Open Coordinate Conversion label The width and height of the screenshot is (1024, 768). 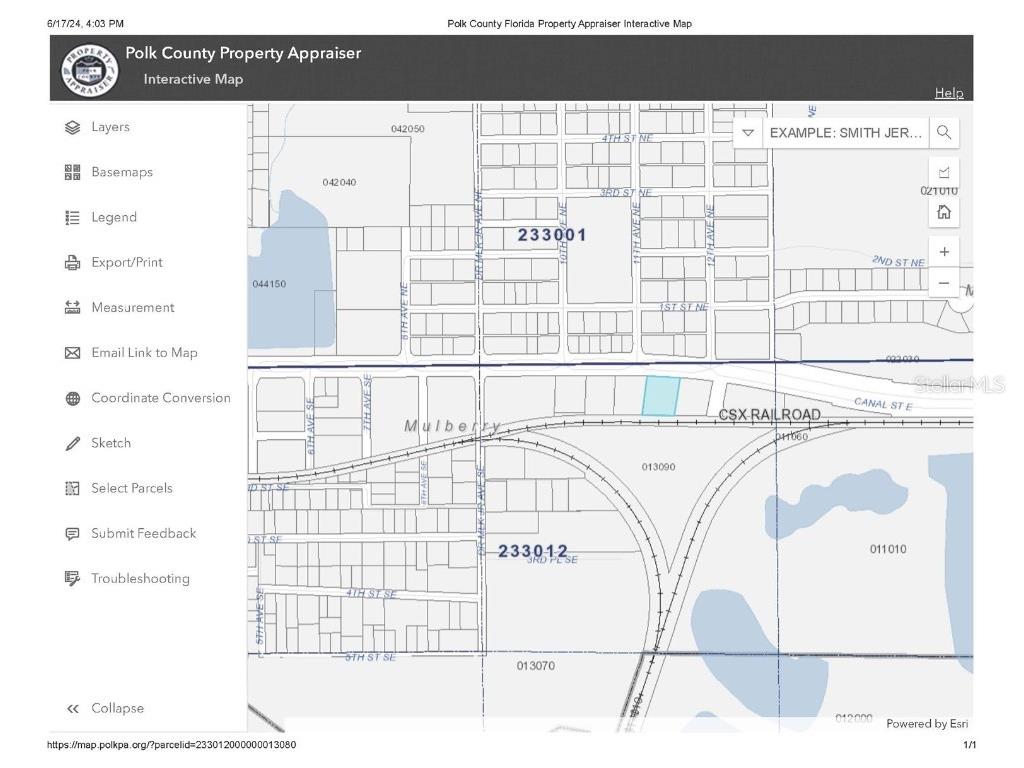click(x=161, y=398)
